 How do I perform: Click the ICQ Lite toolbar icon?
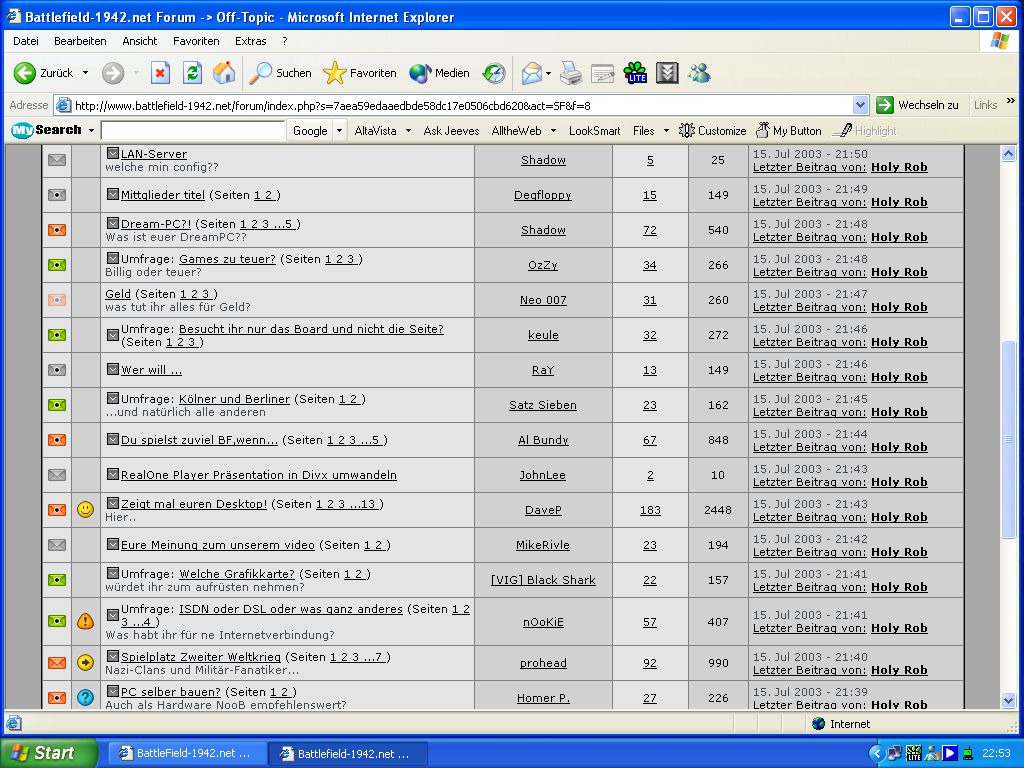[x=635, y=73]
